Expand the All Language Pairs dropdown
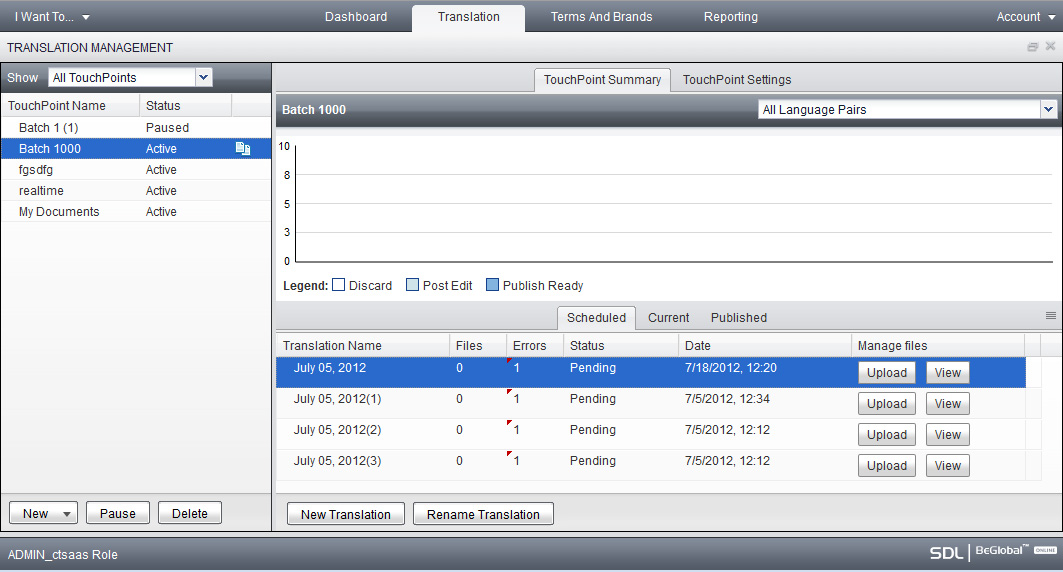1063x572 pixels. 1048,109
